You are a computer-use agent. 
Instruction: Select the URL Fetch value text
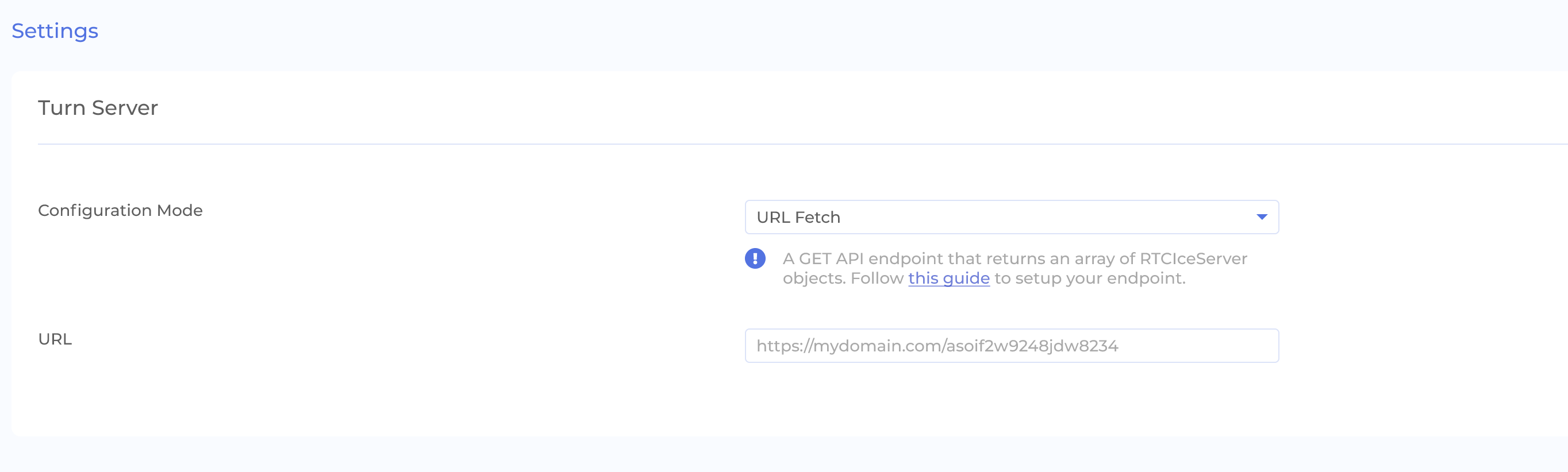click(x=798, y=216)
